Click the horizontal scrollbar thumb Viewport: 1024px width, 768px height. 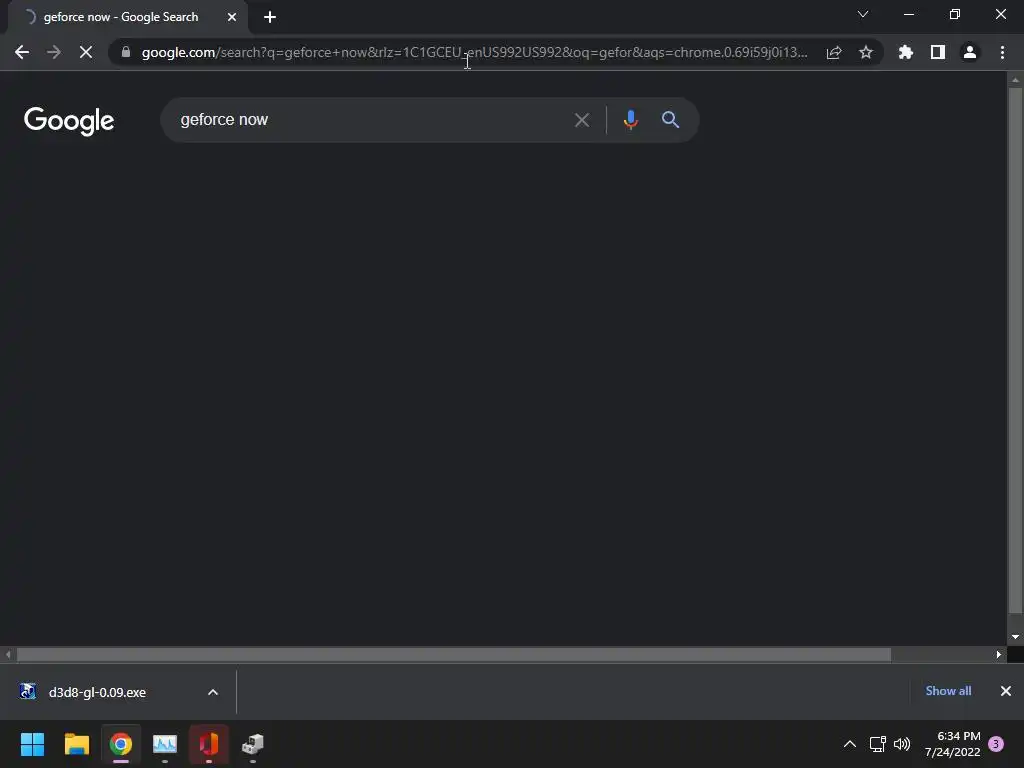pyautogui.click(x=454, y=654)
